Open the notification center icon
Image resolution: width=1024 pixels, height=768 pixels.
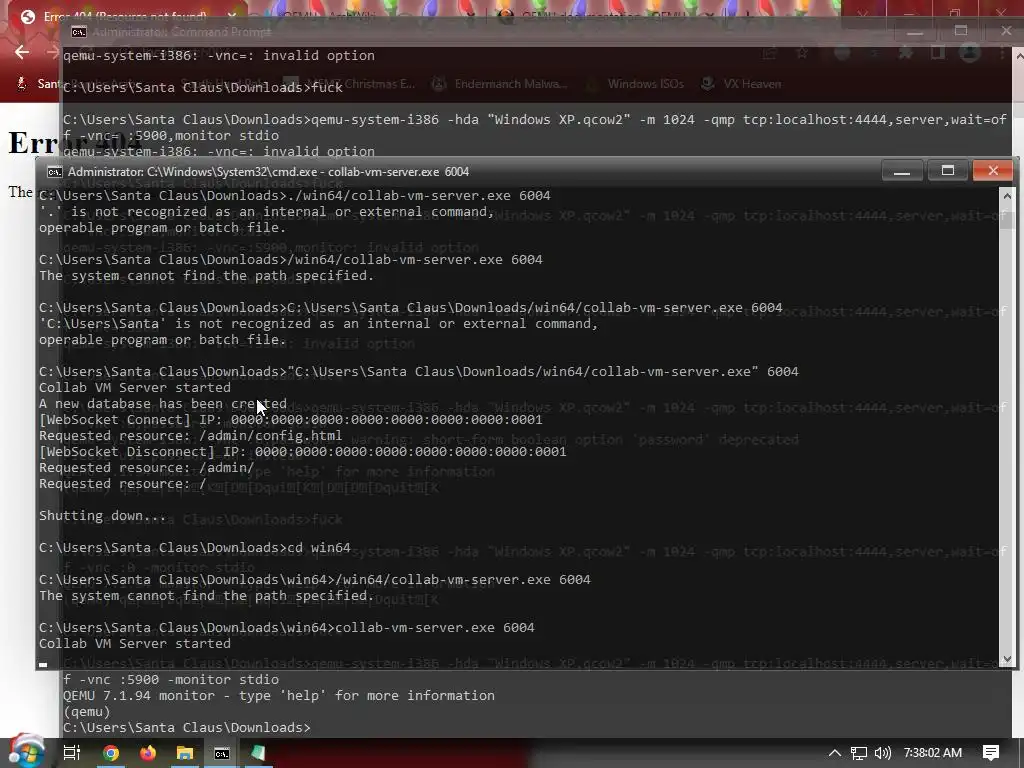[991, 753]
